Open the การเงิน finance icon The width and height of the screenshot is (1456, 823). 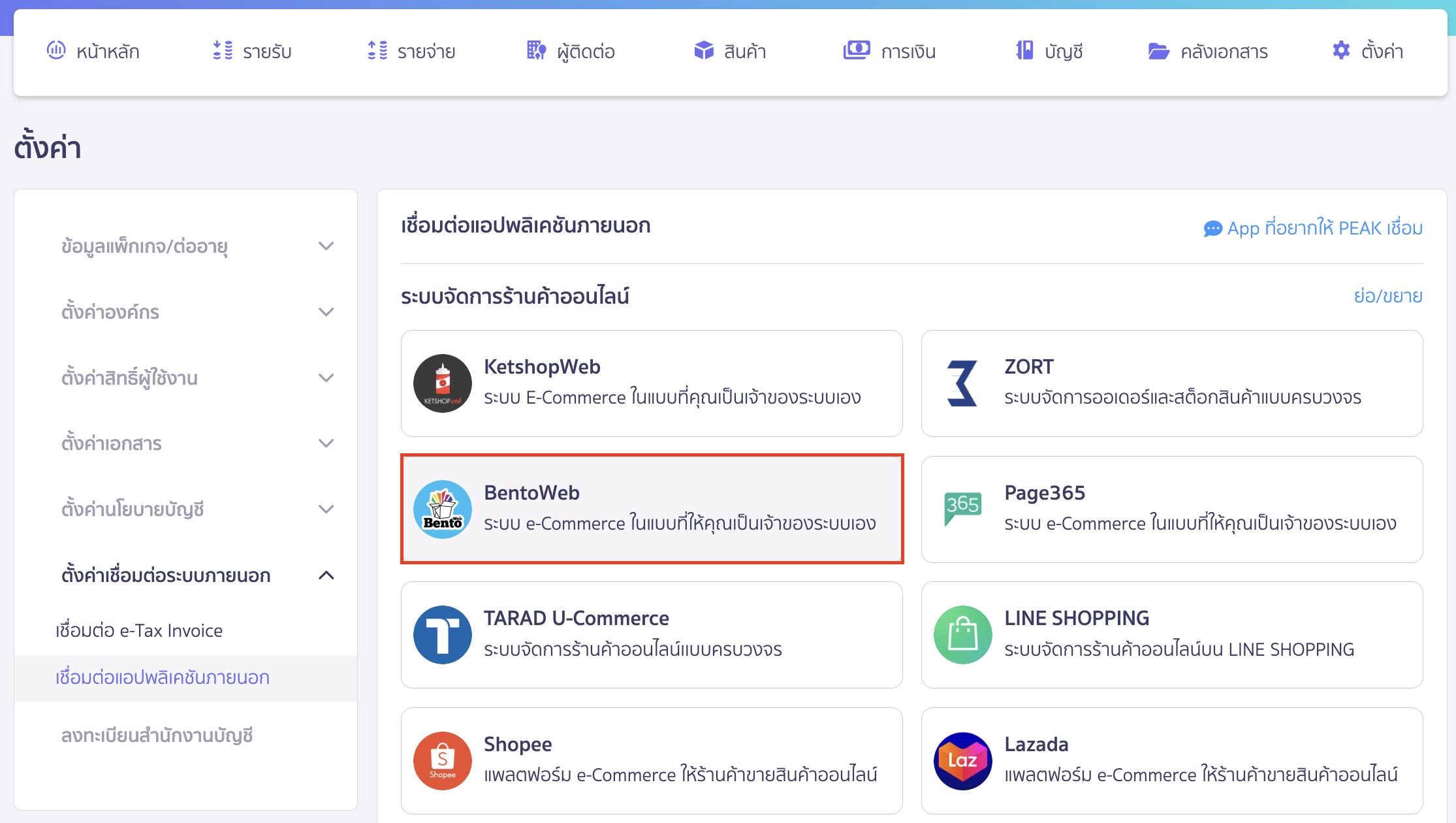pos(857,50)
